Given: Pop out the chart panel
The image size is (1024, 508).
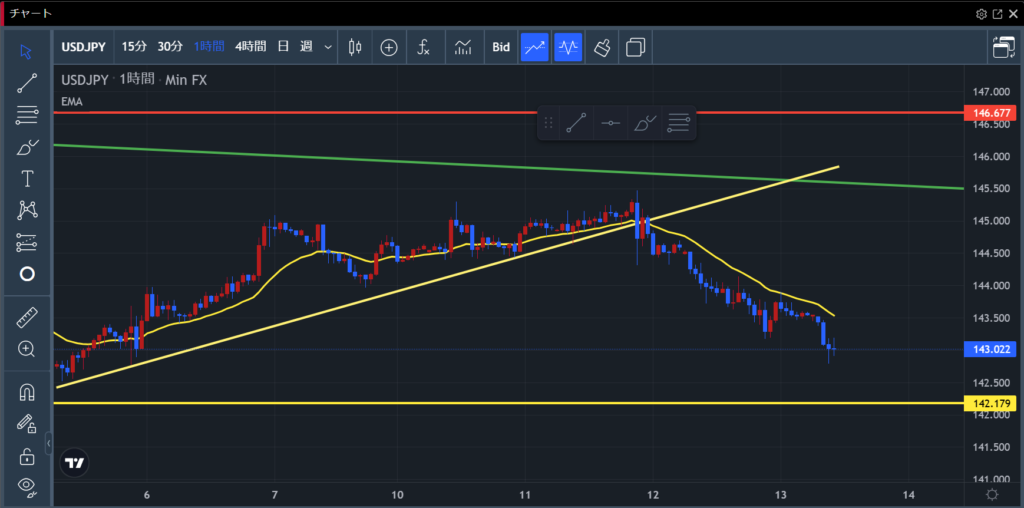Looking at the screenshot, I should coord(997,14).
